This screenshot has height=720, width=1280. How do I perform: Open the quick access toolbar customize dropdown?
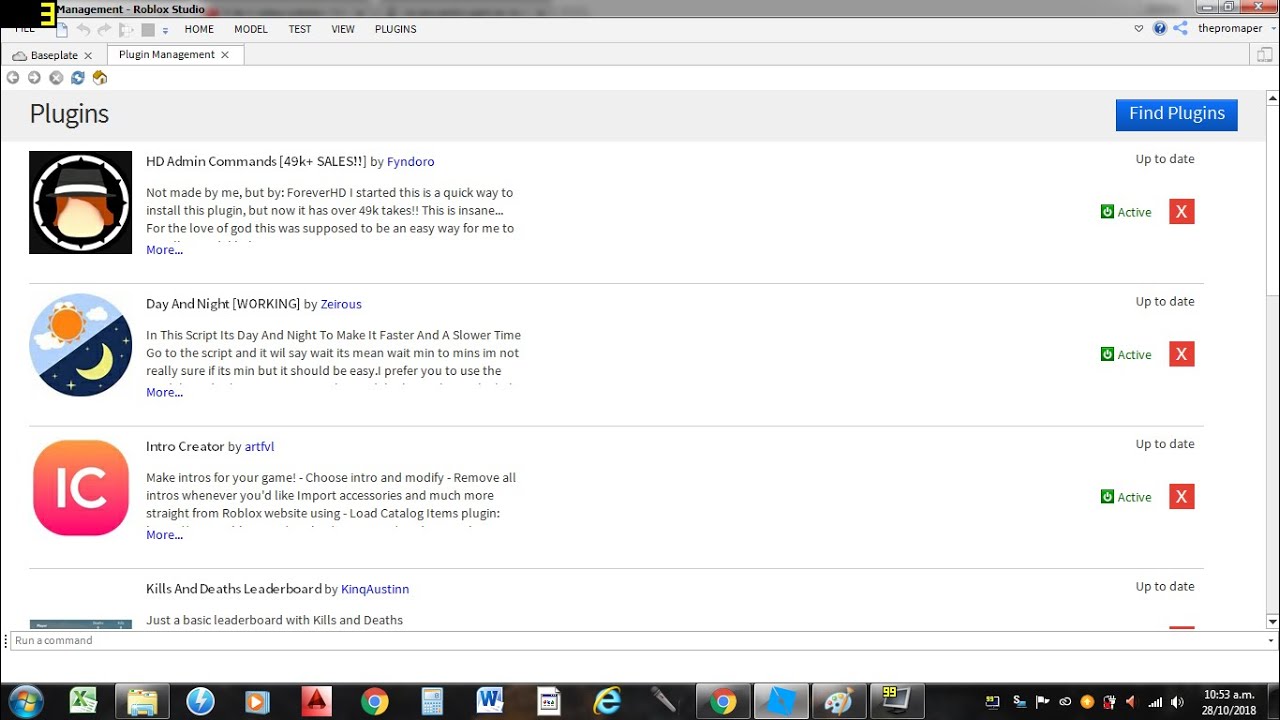point(165,30)
